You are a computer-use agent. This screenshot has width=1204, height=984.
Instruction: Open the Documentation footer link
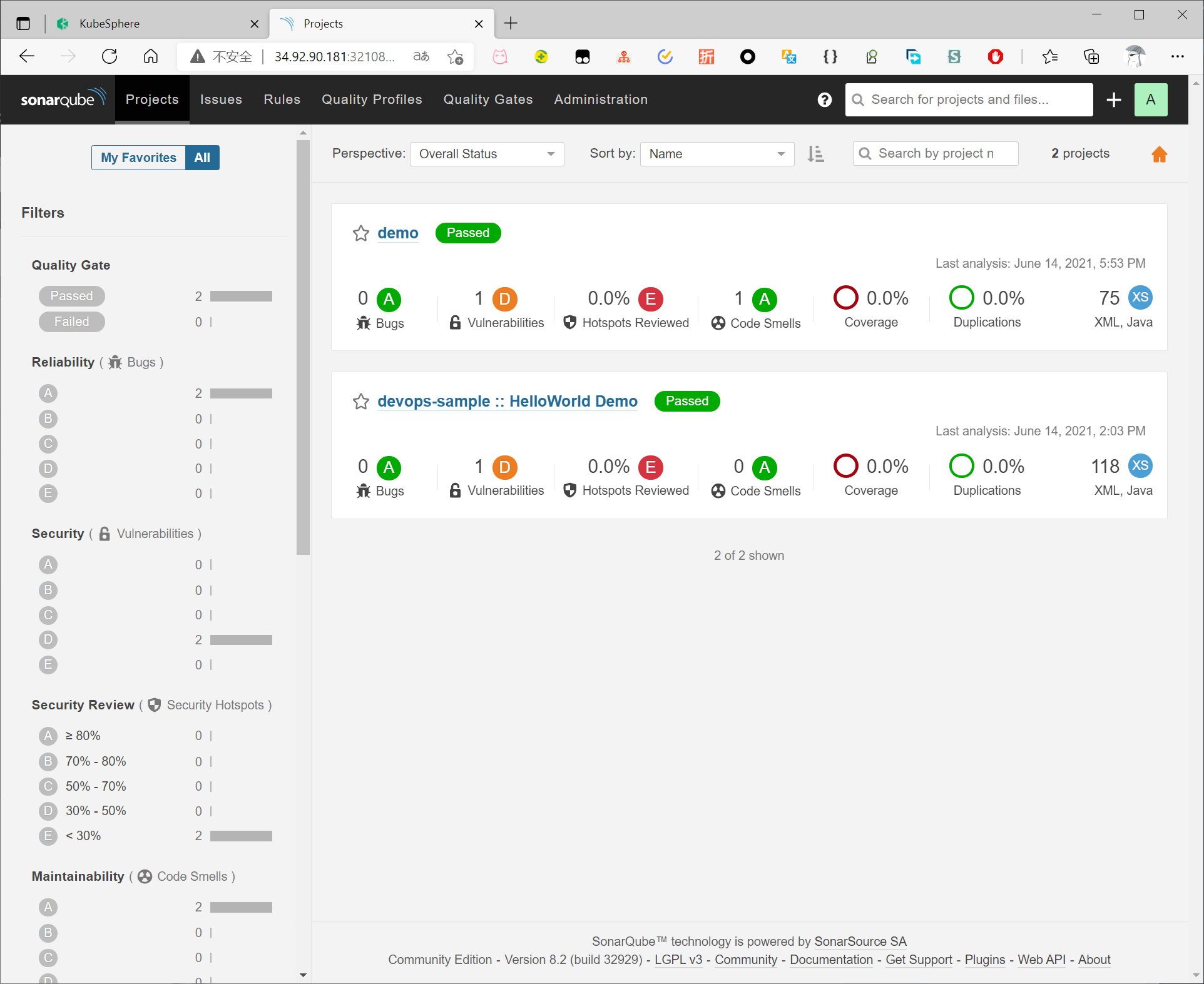830,960
